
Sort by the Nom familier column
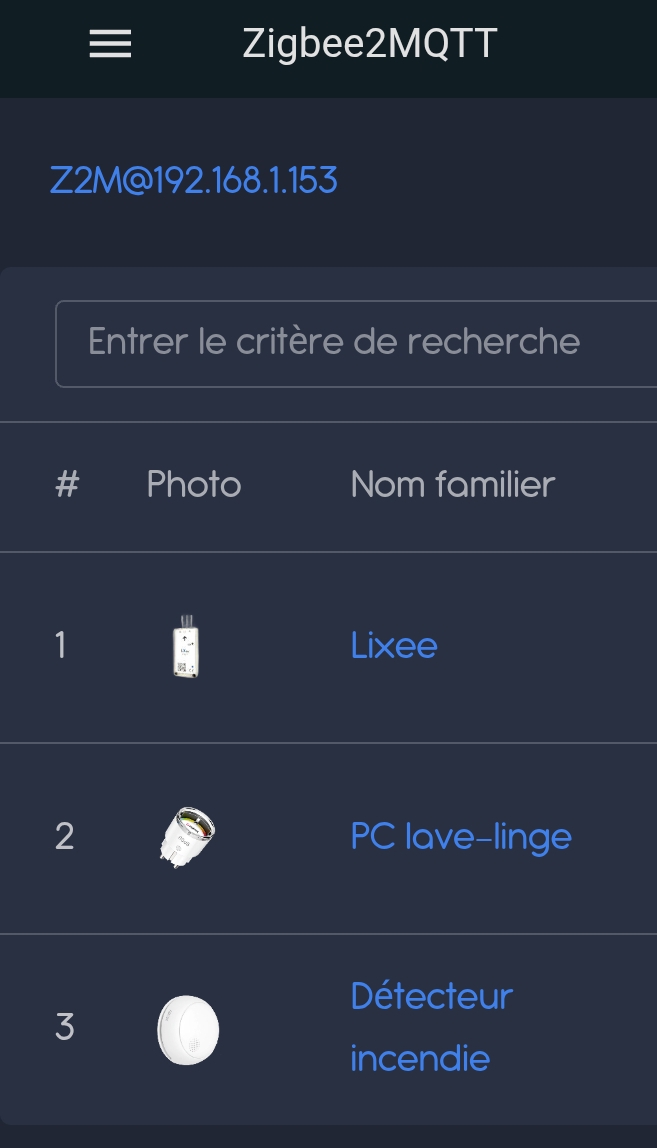coord(453,485)
